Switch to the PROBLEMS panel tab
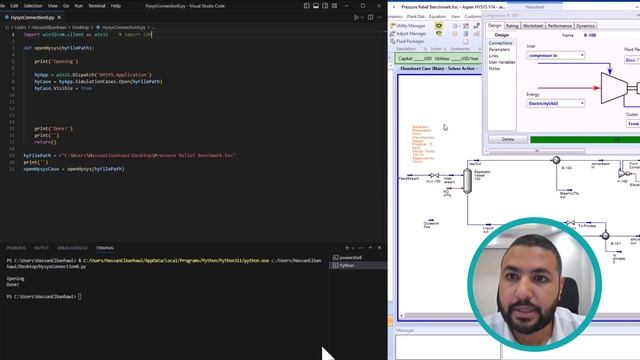 pyautogui.click(x=16, y=248)
